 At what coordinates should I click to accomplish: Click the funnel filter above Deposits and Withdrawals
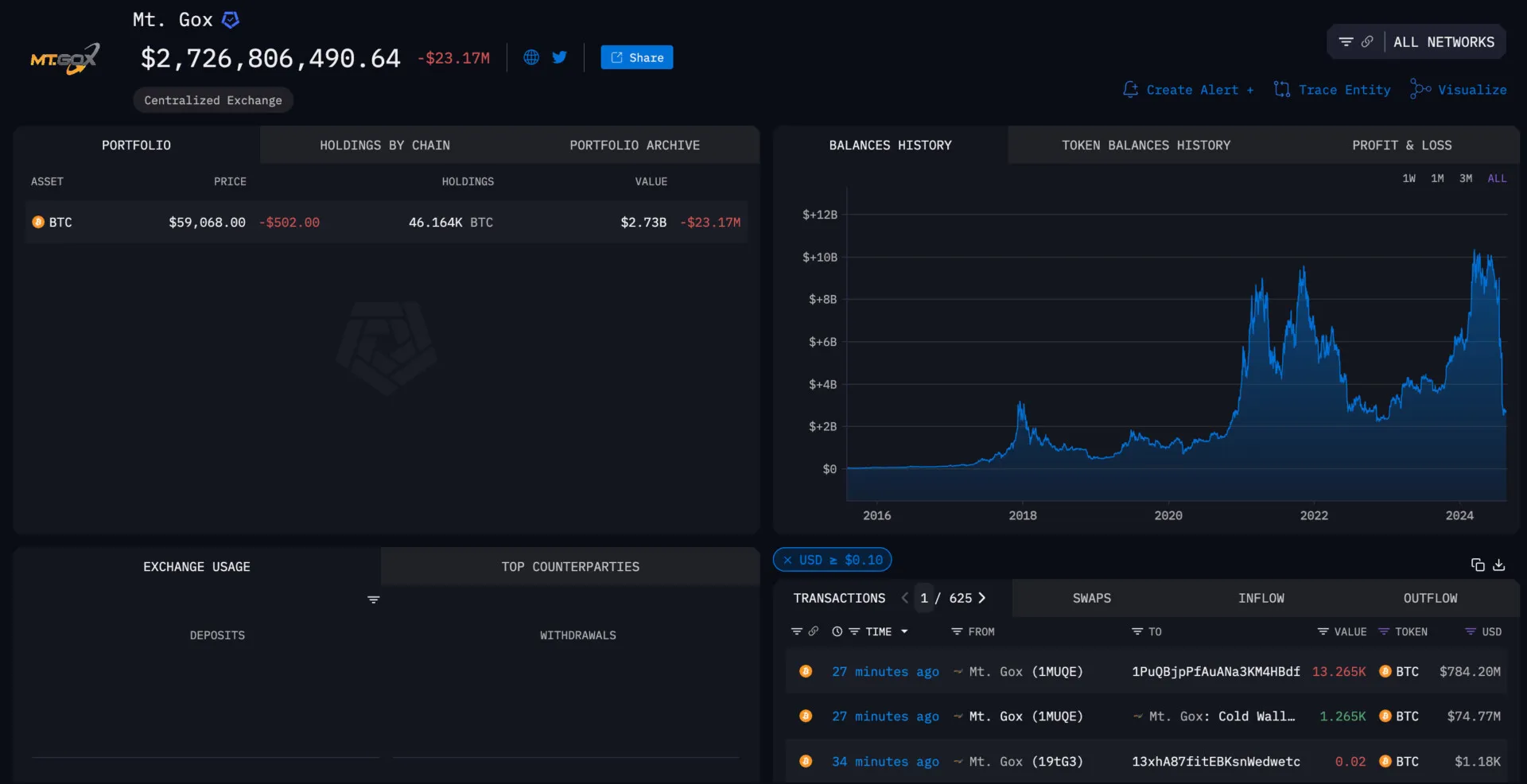coord(374,600)
